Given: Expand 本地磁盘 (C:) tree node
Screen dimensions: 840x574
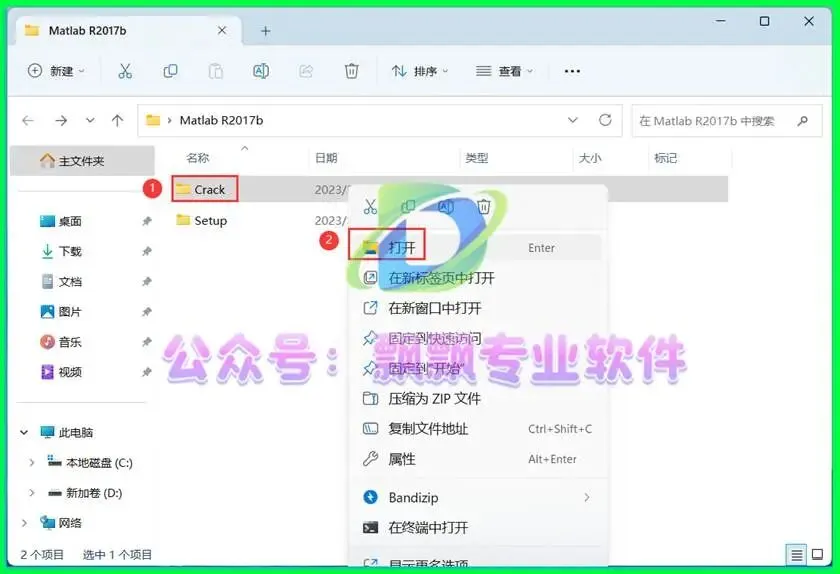Looking at the screenshot, I should [x=32, y=463].
